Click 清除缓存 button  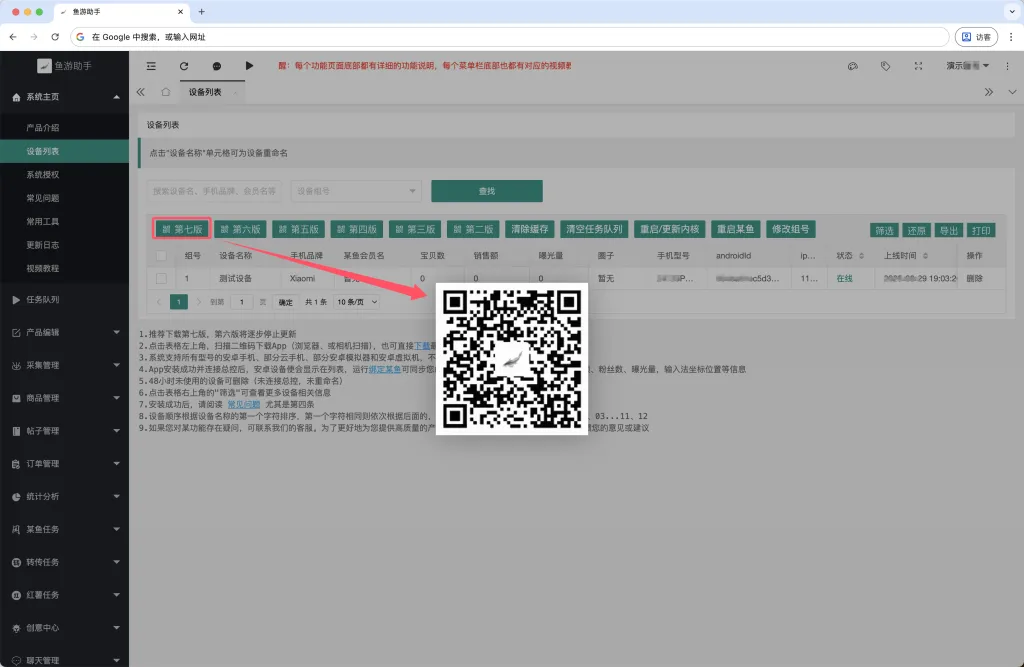click(x=530, y=229)
